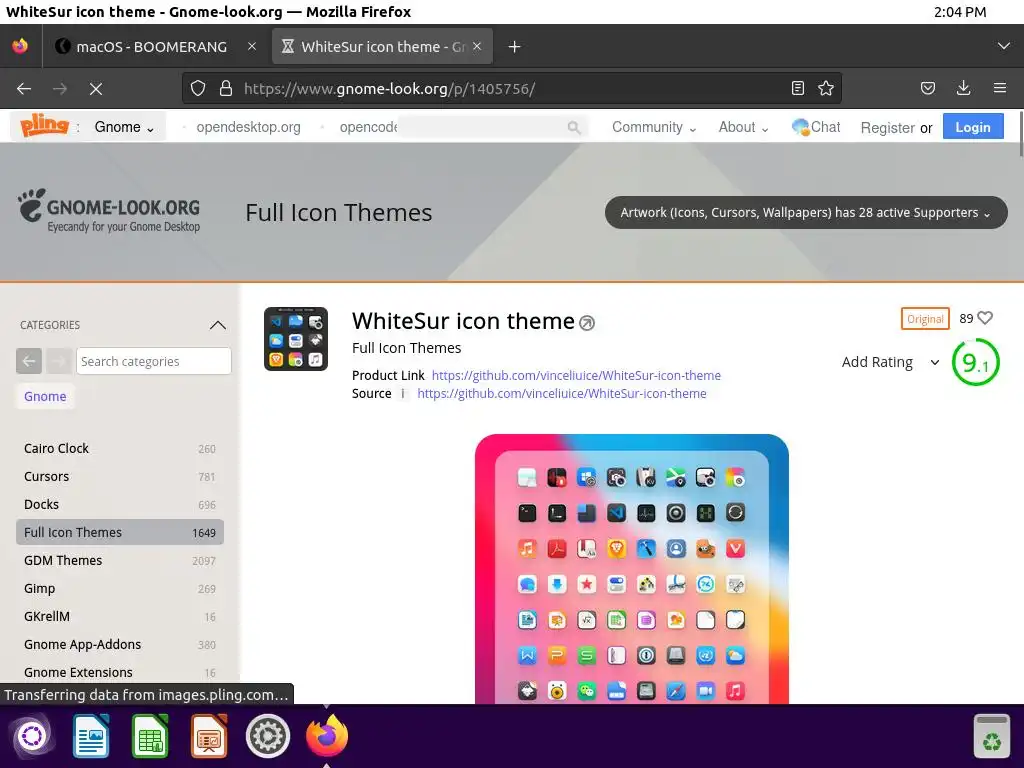Open the Pocket save icon
The width and height of the screenshot is (1024, 768).
(x=927, y=88)
